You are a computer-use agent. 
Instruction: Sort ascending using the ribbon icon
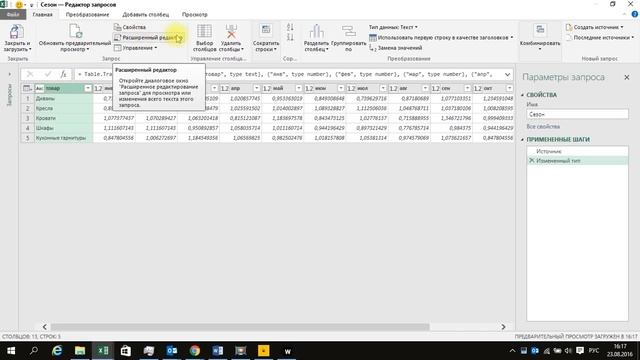click(290, 27)
